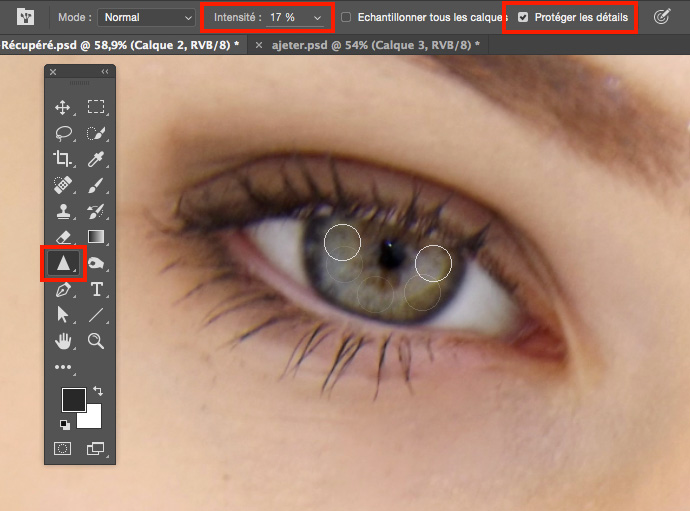Pick the Eyedropper tool
The height and width of the screenshot is (511, 690).
[x=97, y=159]
